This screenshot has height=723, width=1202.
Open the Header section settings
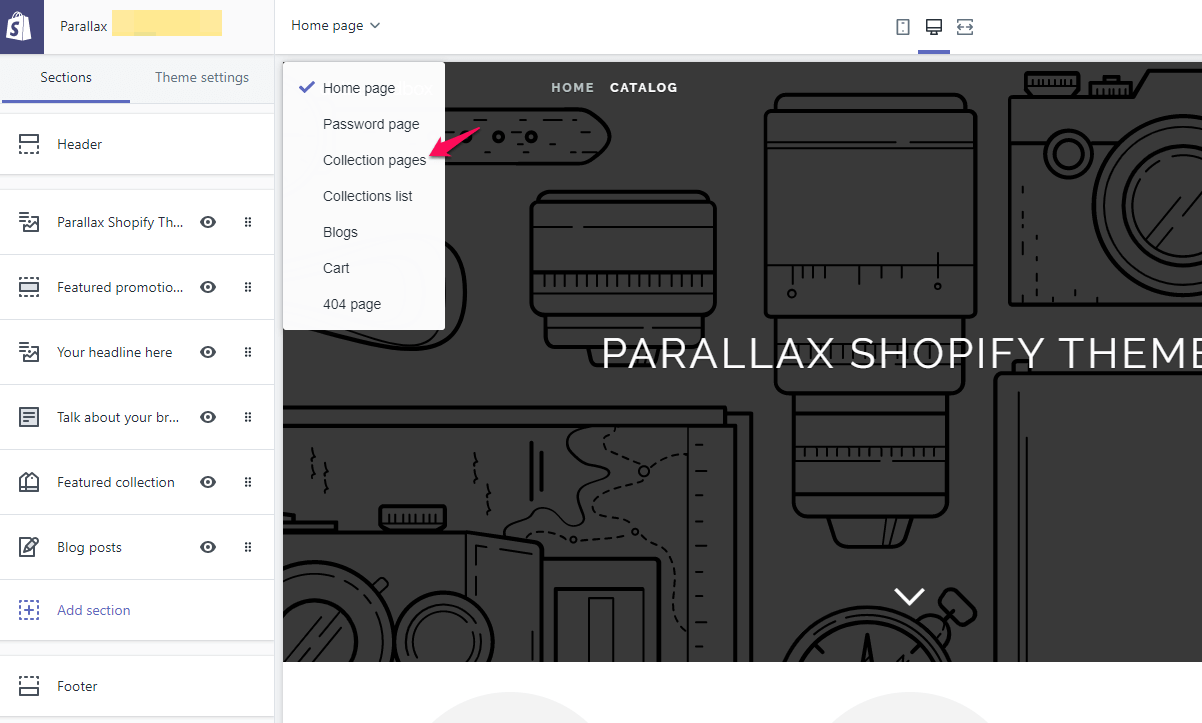click(x=137, y=144)
